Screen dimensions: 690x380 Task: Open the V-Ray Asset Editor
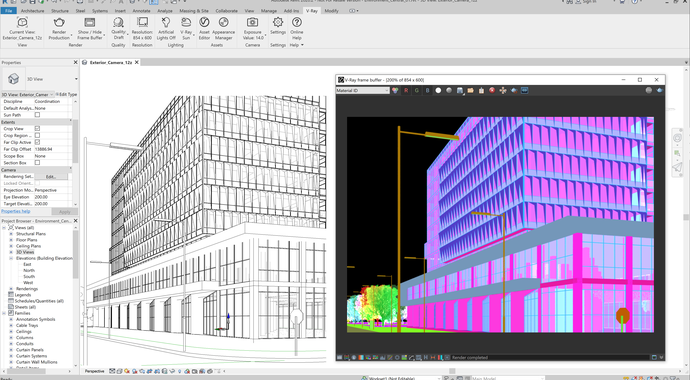click(x=204, y=28)
